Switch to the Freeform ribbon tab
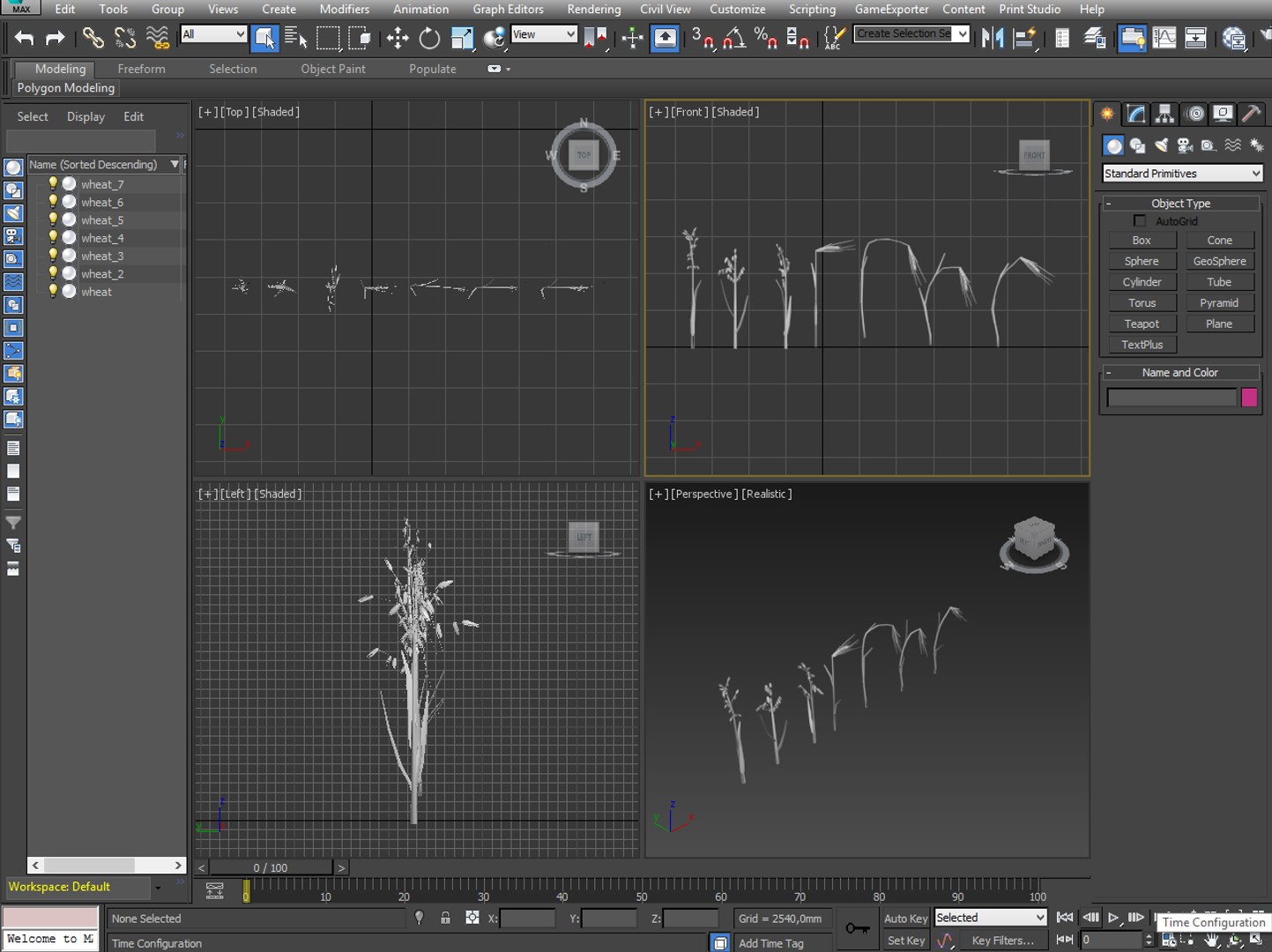Image resolution: width=1272 pixels, height=952 pixels. pyautogui.click(x=141, y=69)
